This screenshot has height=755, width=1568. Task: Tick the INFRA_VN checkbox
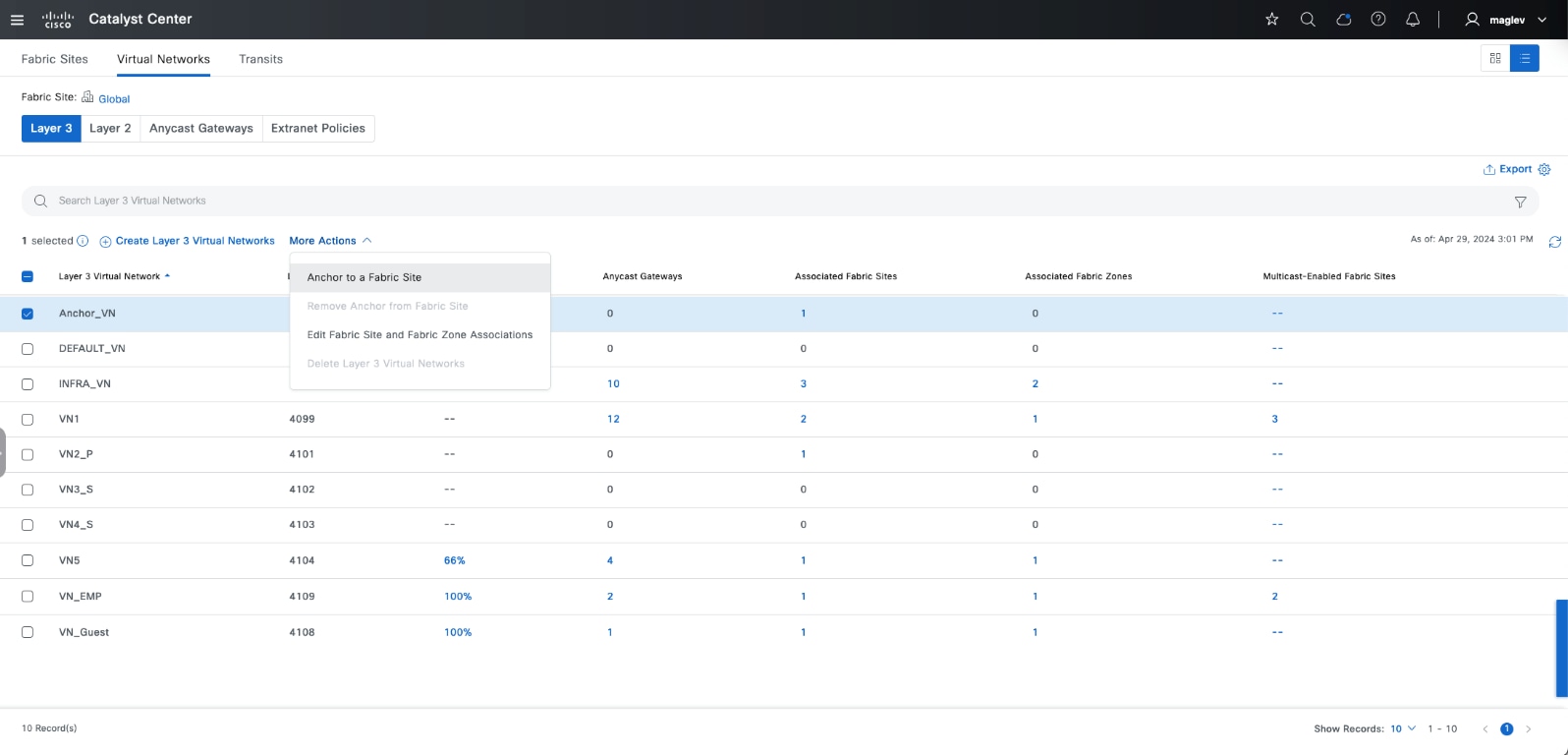(28, 384)
